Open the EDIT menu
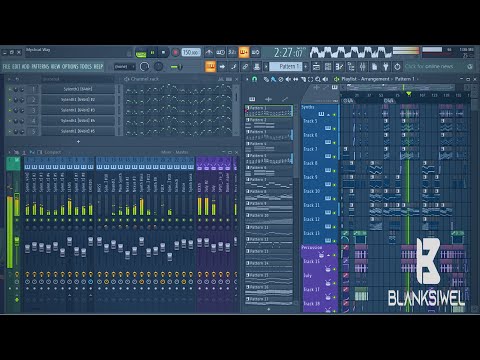480x360 pixels. pos(16,67)
